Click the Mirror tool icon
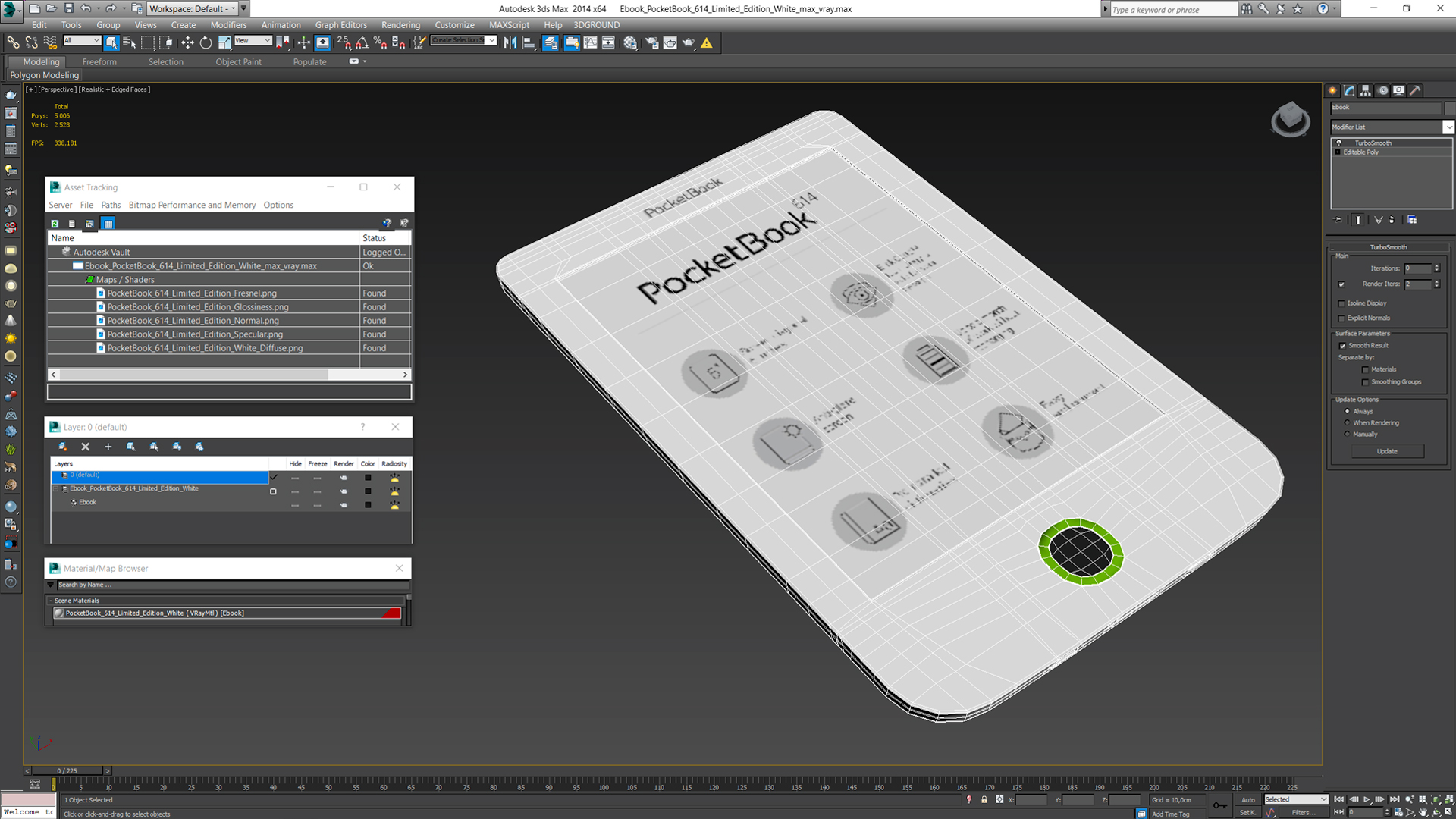Screen dimensions: 1456x819 [x=510, y=43]
